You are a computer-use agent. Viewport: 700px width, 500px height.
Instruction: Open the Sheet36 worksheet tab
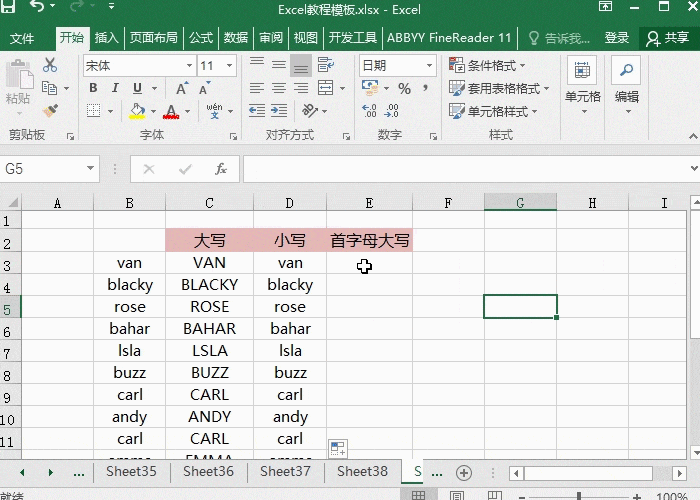pos(208,471)
